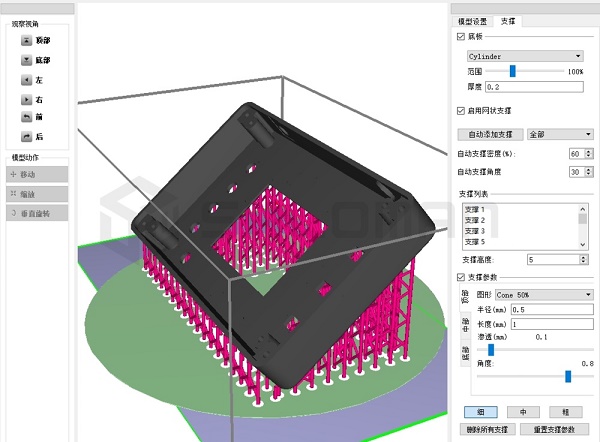Toggle the base plate (底板) checkbox
The height and width of the screenshot is (442, 600).
[x=460, y=36]
